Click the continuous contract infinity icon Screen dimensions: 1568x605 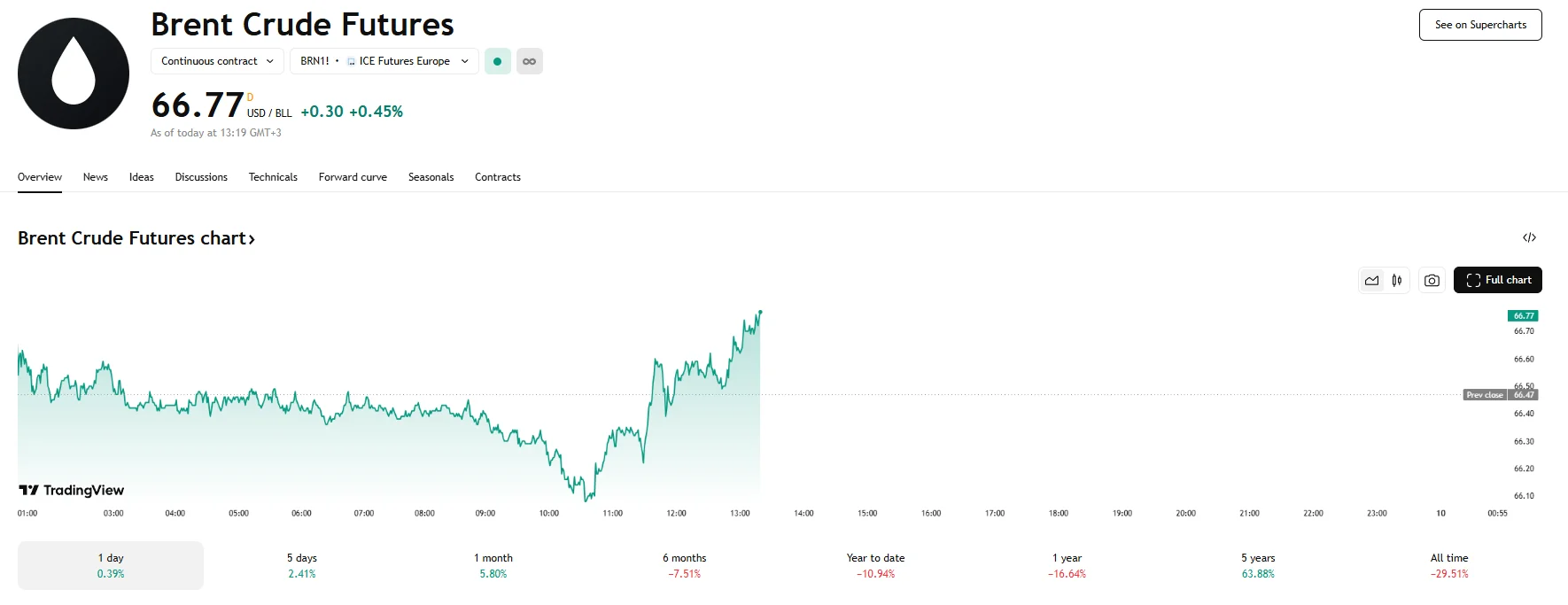(530, 61)
